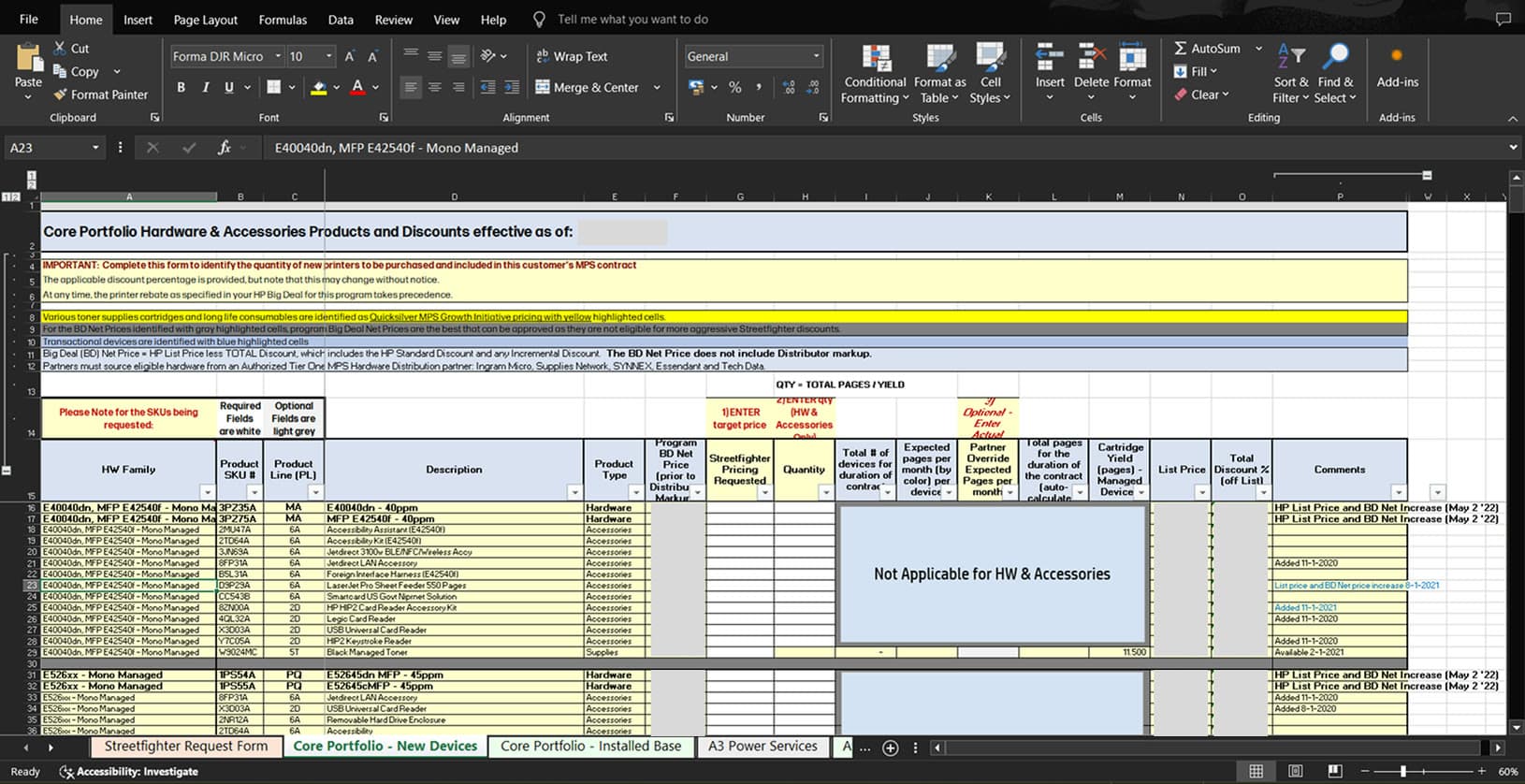Image resolution: width=1525 pixels, height=784 pixels.
Task: Open the font name dropdown
Action: coord(278,56)
